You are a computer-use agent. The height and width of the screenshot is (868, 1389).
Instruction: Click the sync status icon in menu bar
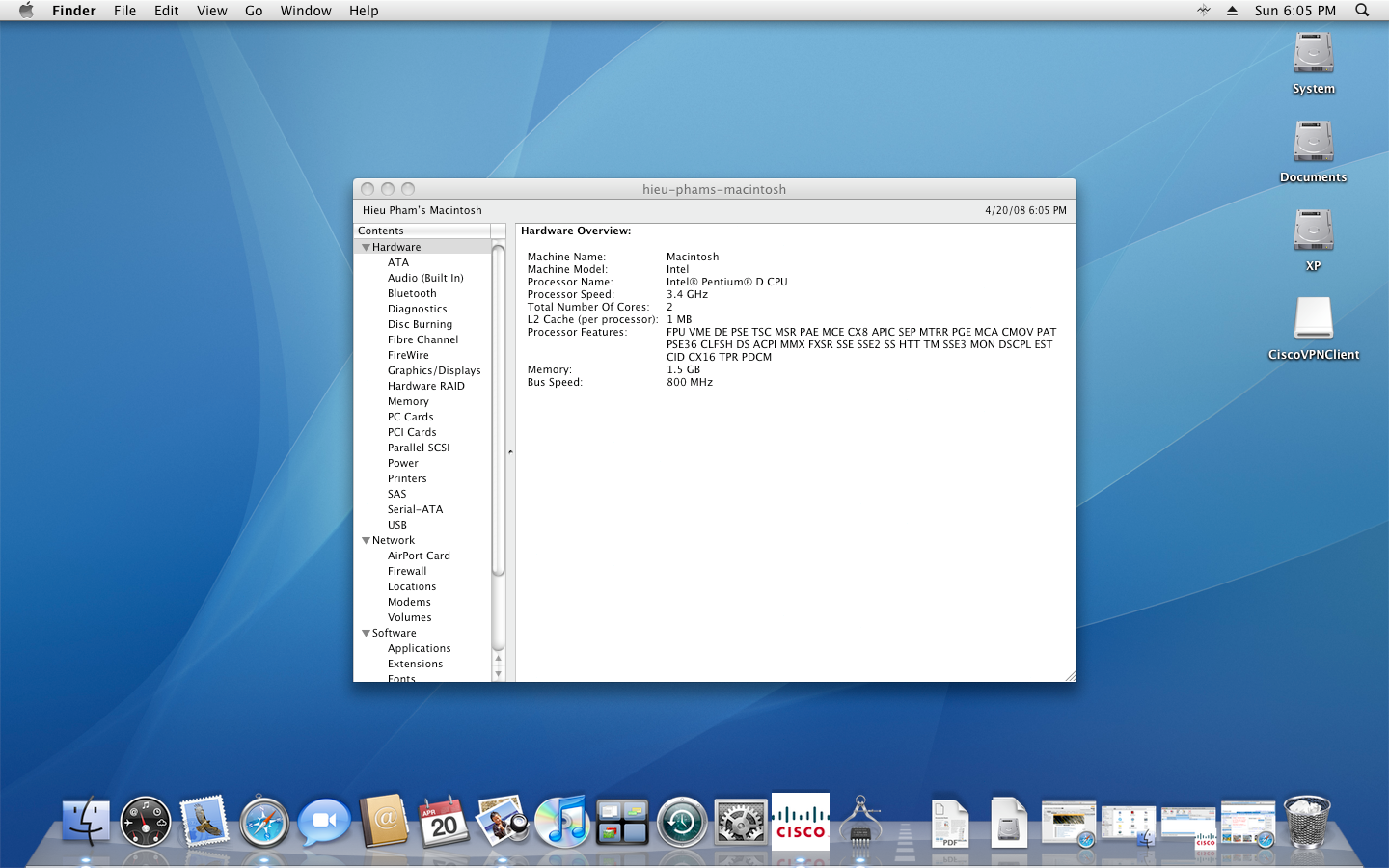coord(1204,11)
